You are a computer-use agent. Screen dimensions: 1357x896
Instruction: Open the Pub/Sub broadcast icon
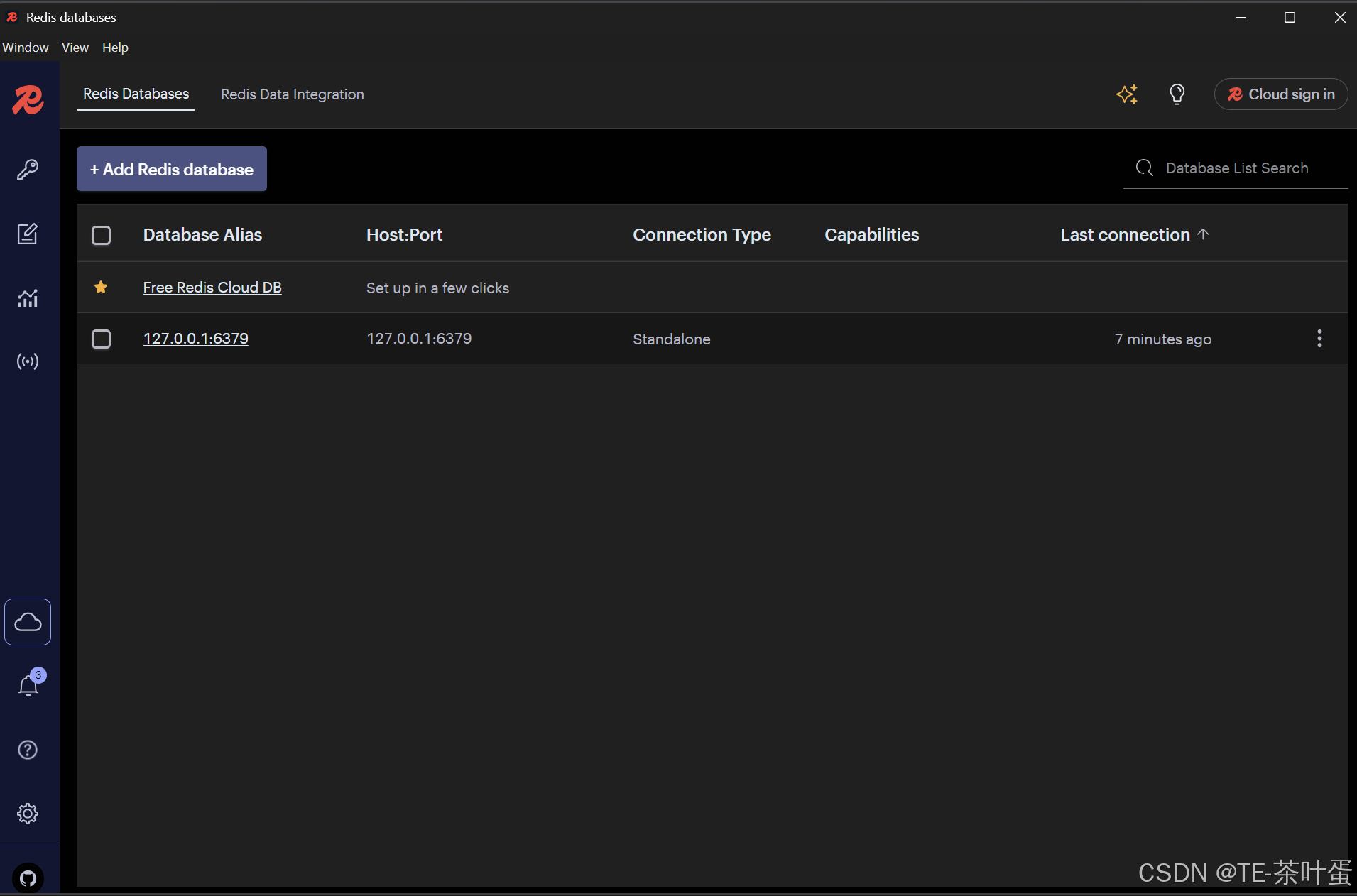pyautogui.click(x=28, y=361)
